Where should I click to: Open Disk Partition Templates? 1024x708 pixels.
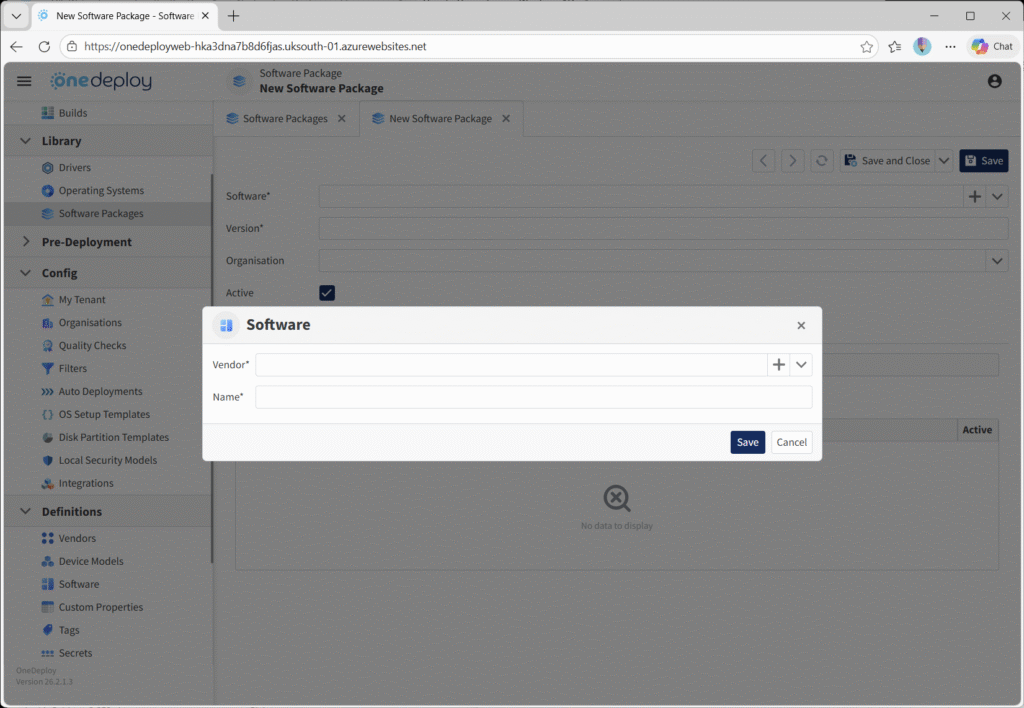point(114,437)
